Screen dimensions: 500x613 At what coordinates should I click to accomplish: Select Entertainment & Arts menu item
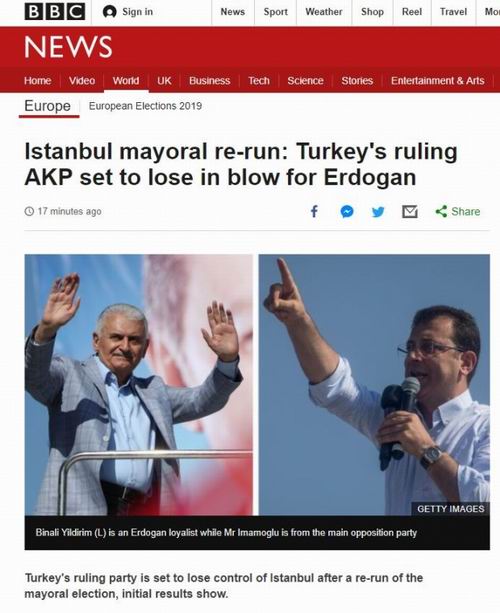point(437,81)
